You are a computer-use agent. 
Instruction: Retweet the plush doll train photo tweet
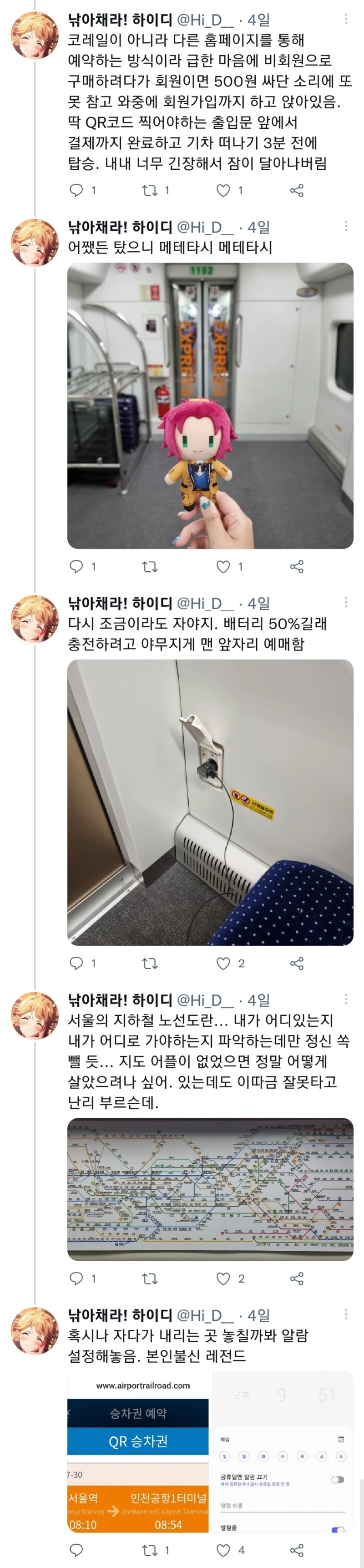150,567
